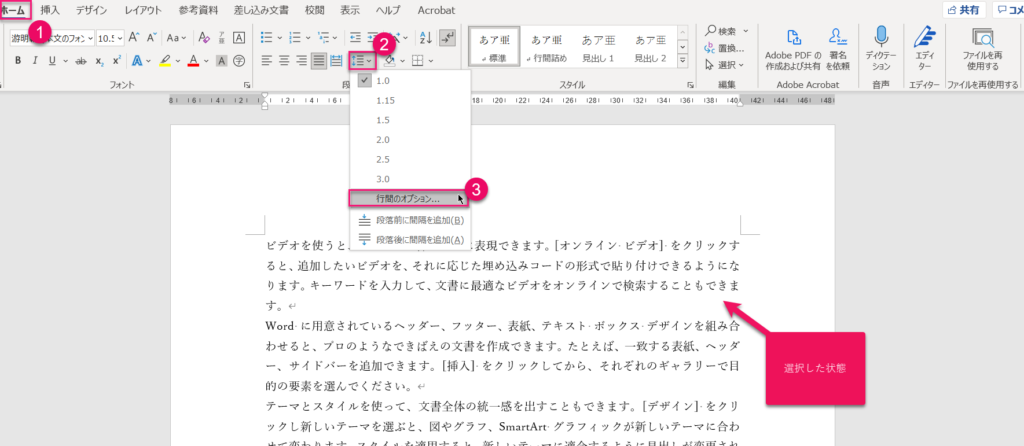The height and width of the screenshot is (446, 1024).
Task: Expand the line spacing dropdown
Action: 362,61
